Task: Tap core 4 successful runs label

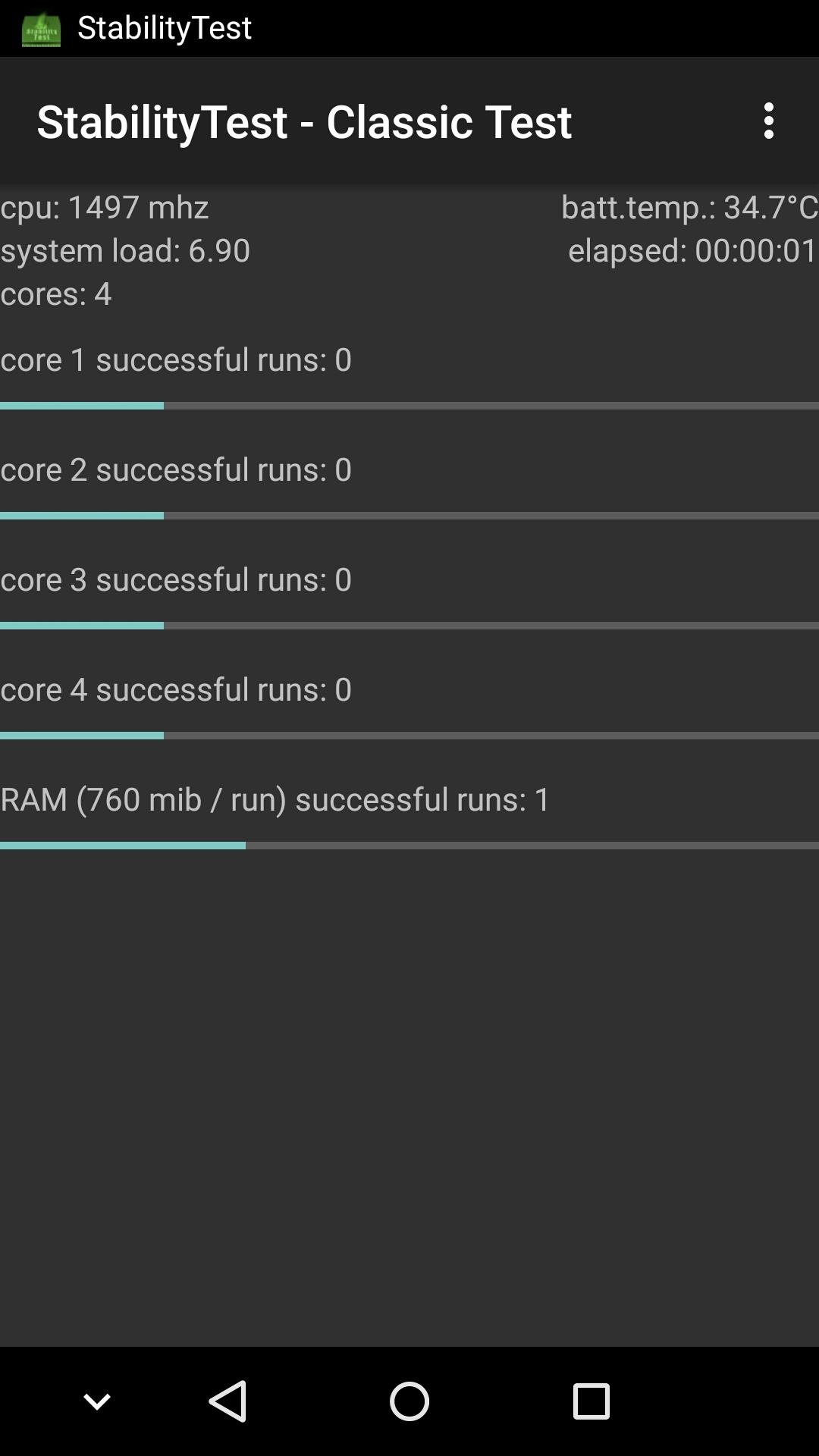Action: [x=176, y=689]
